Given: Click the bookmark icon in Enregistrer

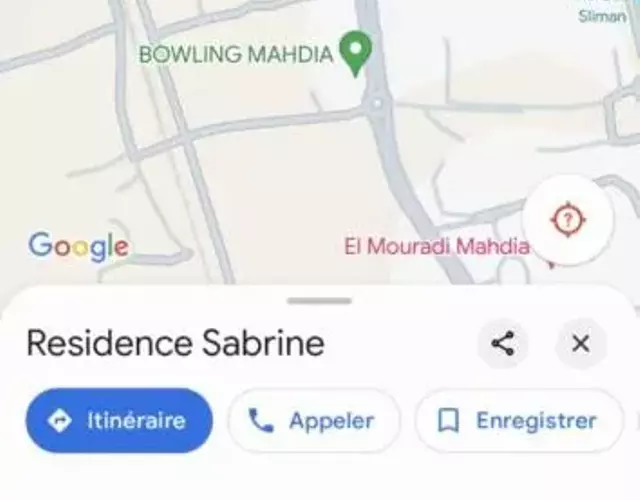Looking at the screenshot, I should 448,420.
